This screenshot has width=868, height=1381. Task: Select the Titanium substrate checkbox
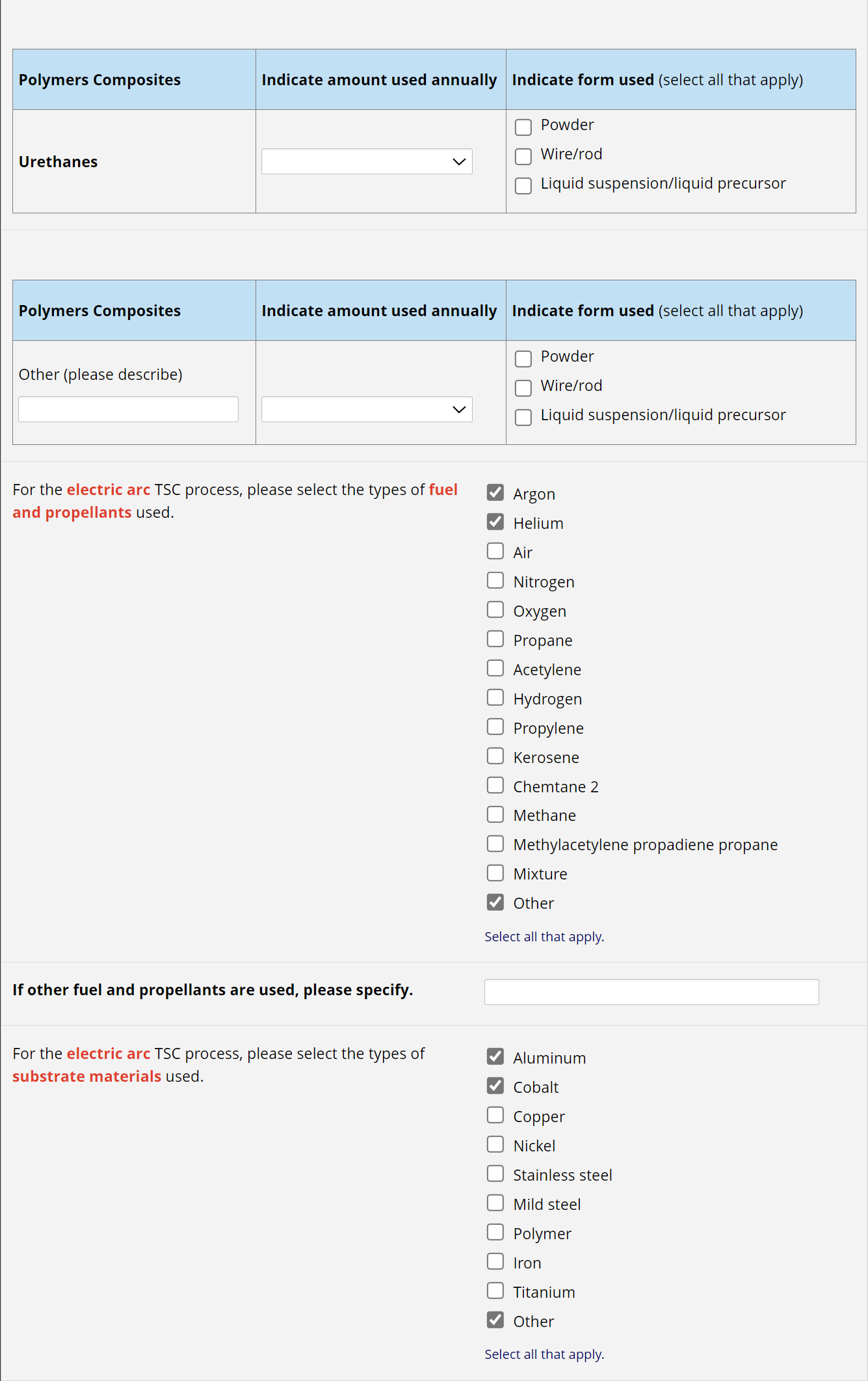point(495,1291)
